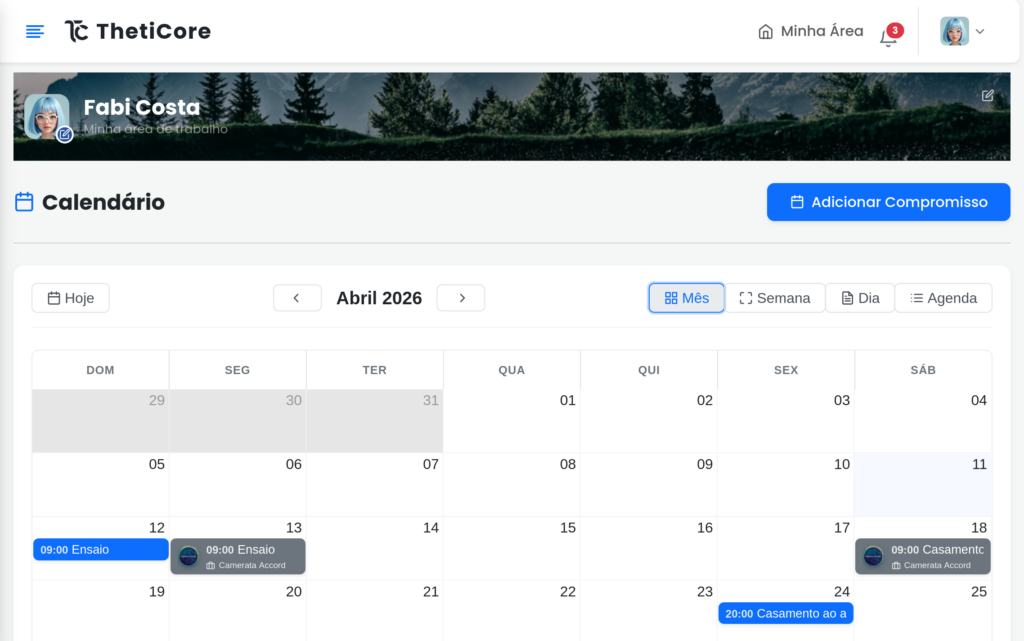This screenshot has width=1024, height=641.
Task: Select day 01 in calendar
Action: tap(512, 421)
